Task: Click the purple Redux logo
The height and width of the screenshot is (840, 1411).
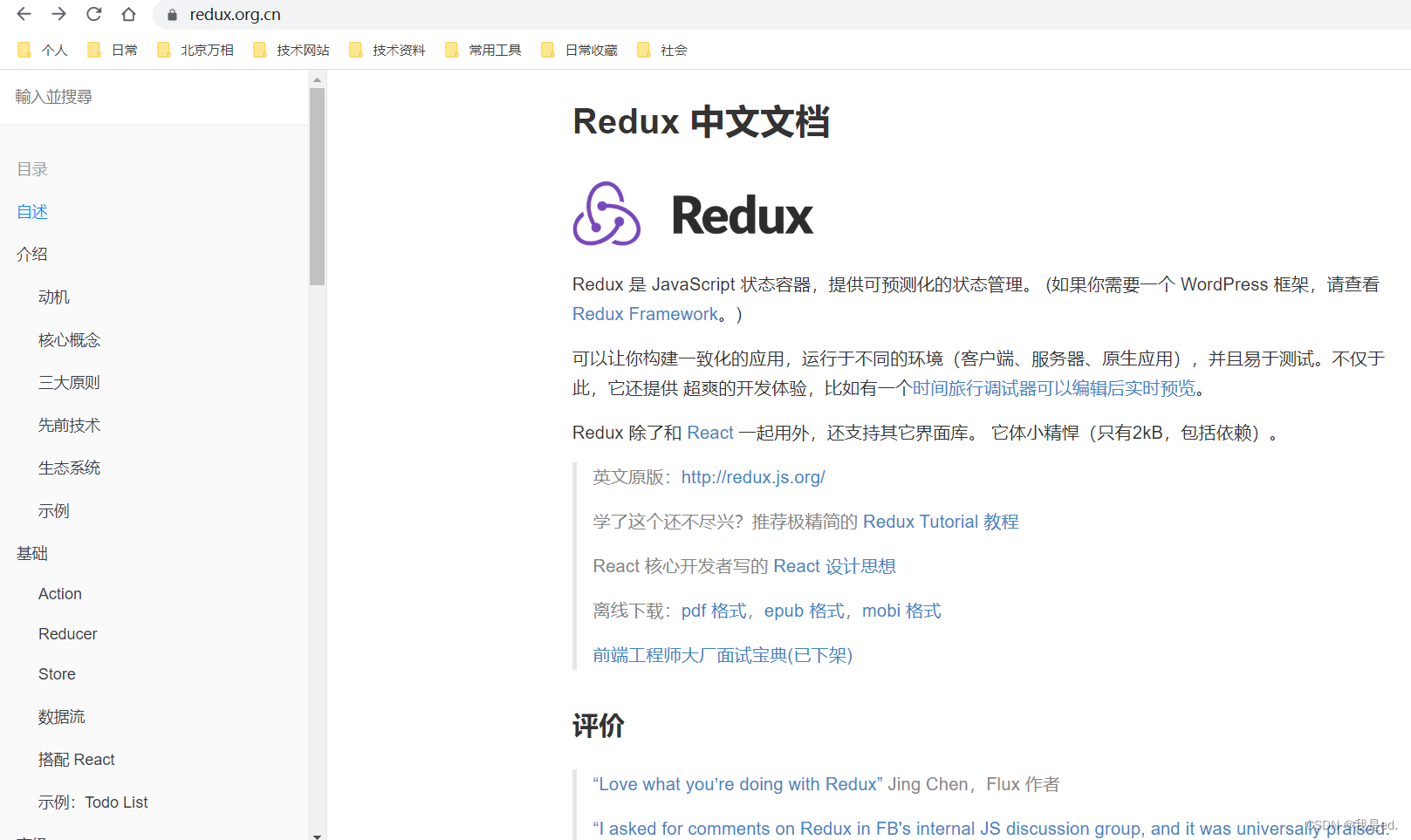Action: (606, 212)
